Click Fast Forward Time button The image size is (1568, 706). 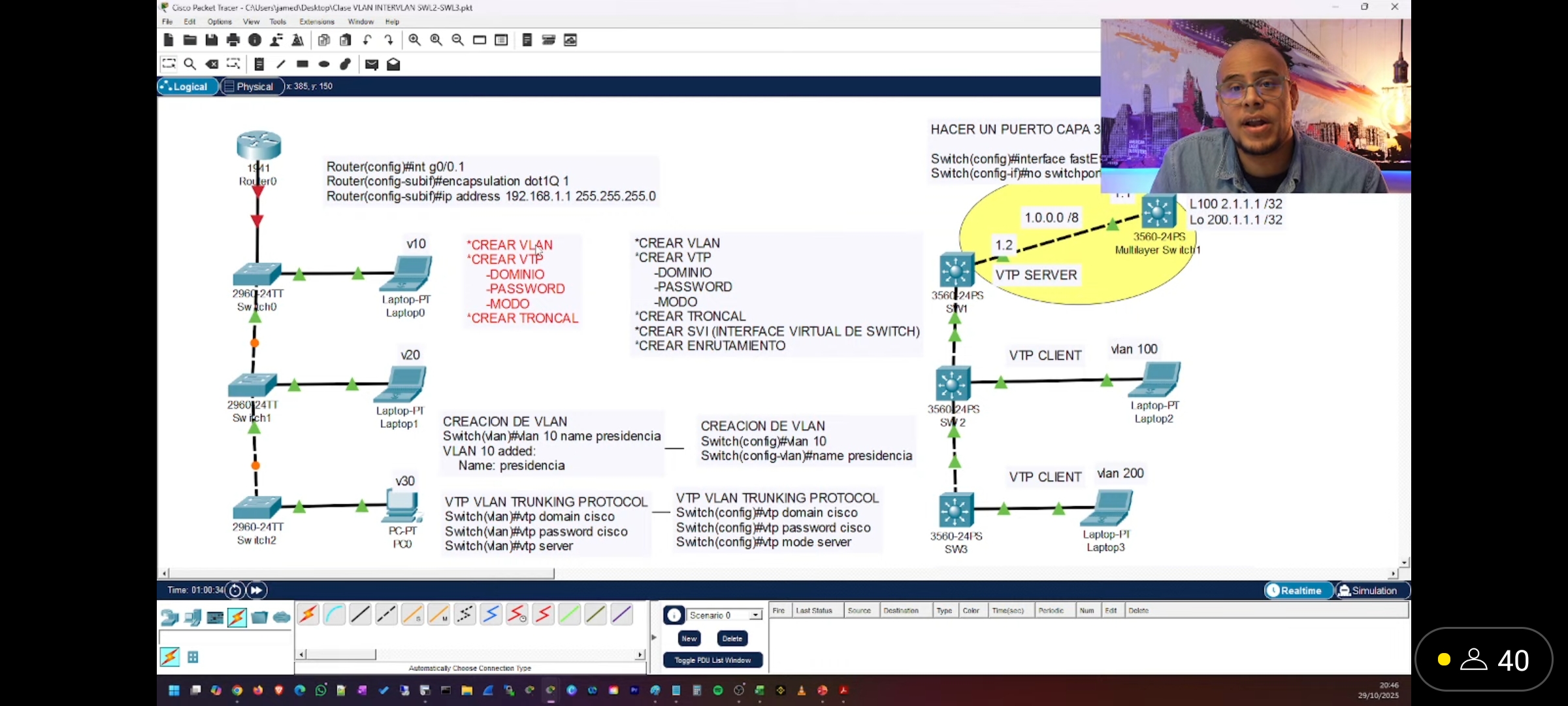[x=257, y=590]
